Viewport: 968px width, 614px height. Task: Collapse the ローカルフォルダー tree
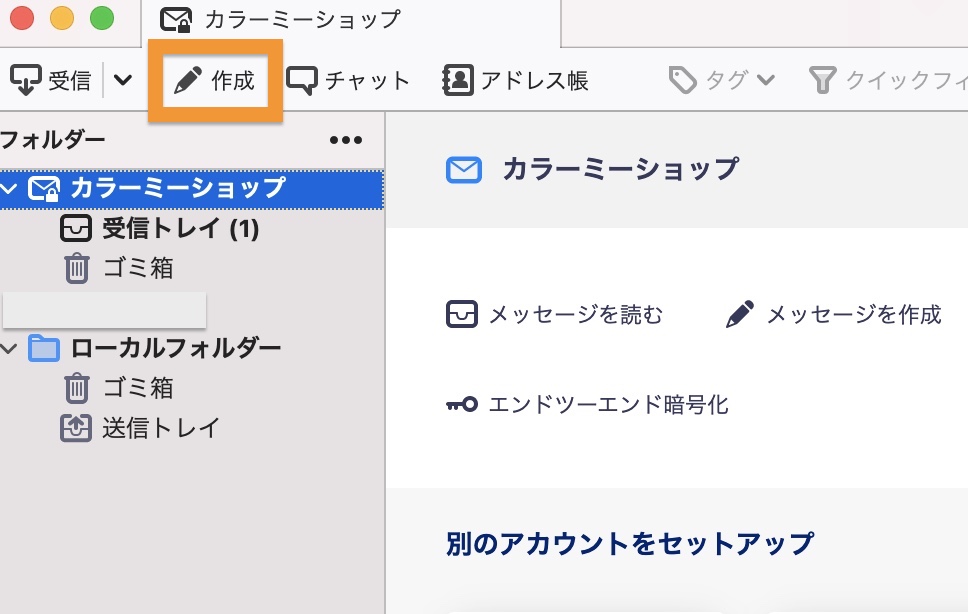[10, 348]
